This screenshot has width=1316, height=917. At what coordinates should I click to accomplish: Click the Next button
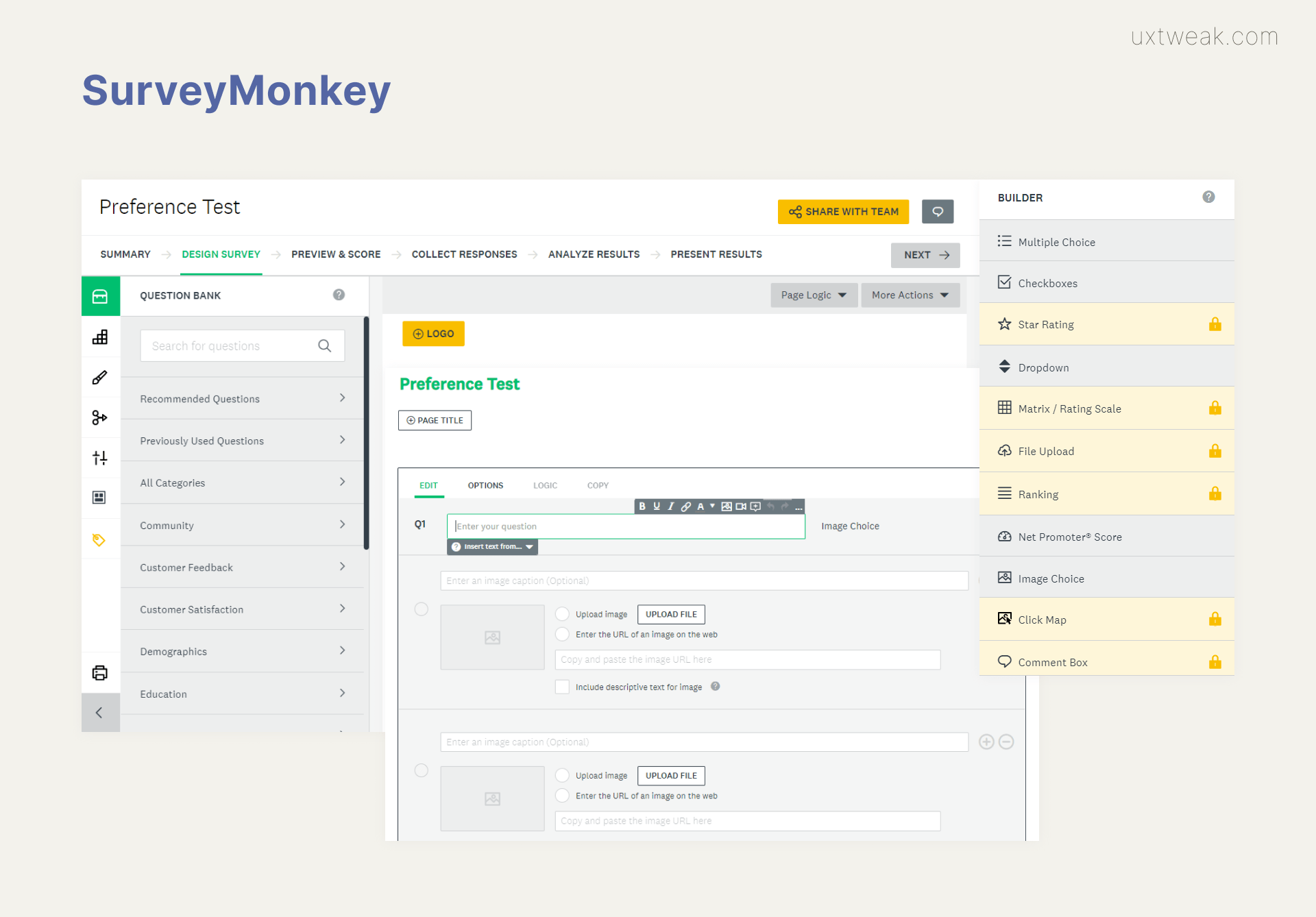(x=925, y=255)
